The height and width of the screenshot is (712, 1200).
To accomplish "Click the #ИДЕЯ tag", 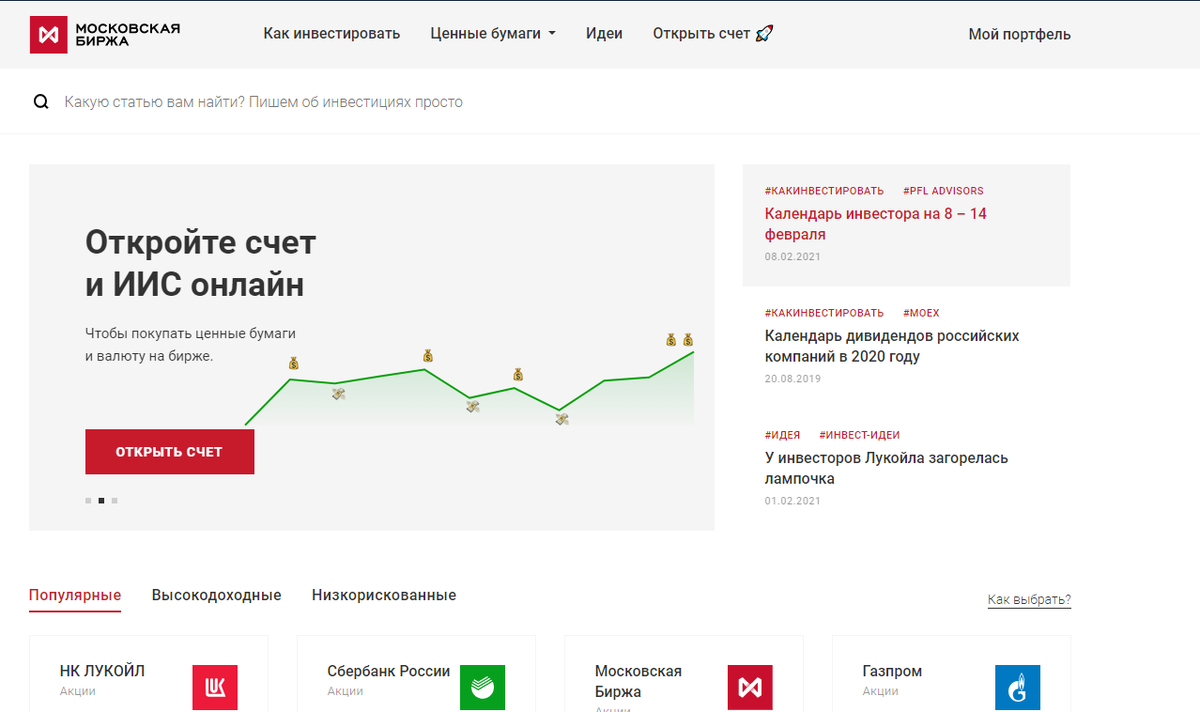I will click(782, 435).
